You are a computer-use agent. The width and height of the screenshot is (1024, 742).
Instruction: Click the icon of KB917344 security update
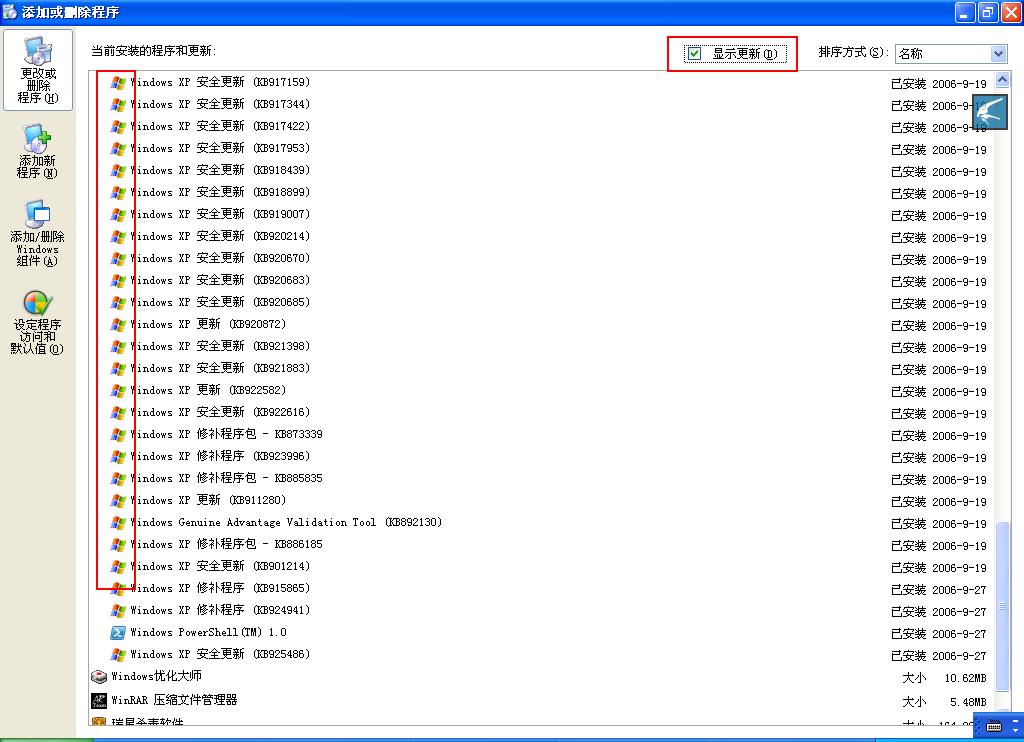pos(118,105)
